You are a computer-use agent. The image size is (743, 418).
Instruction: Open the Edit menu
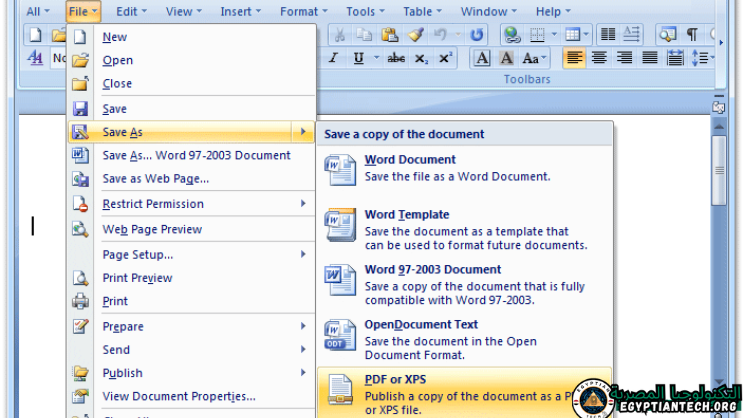tap(132, 11)
